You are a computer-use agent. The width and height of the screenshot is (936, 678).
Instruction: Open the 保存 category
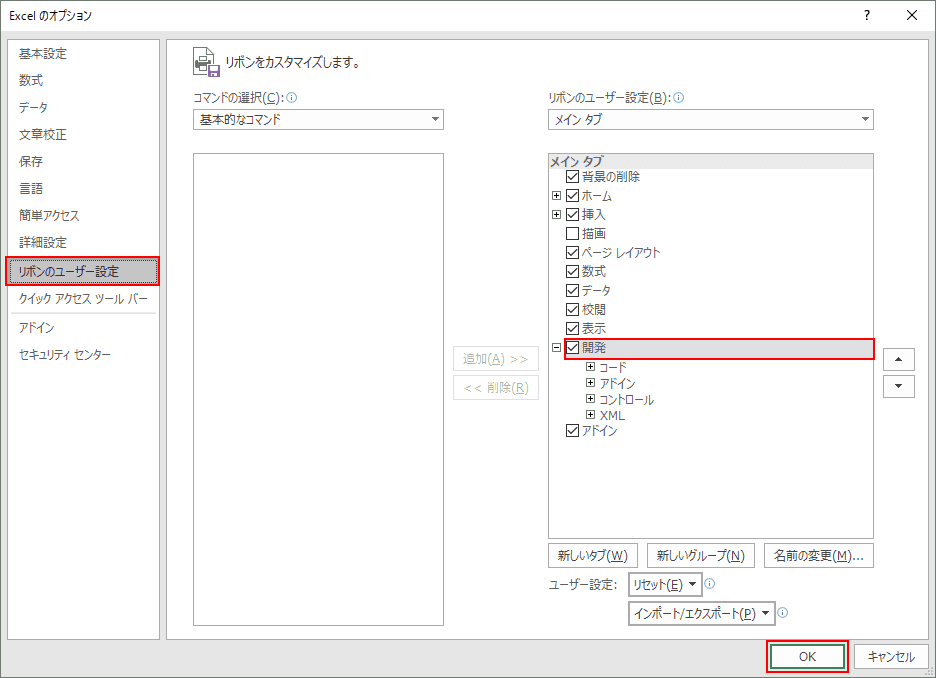tap(31, 161)
